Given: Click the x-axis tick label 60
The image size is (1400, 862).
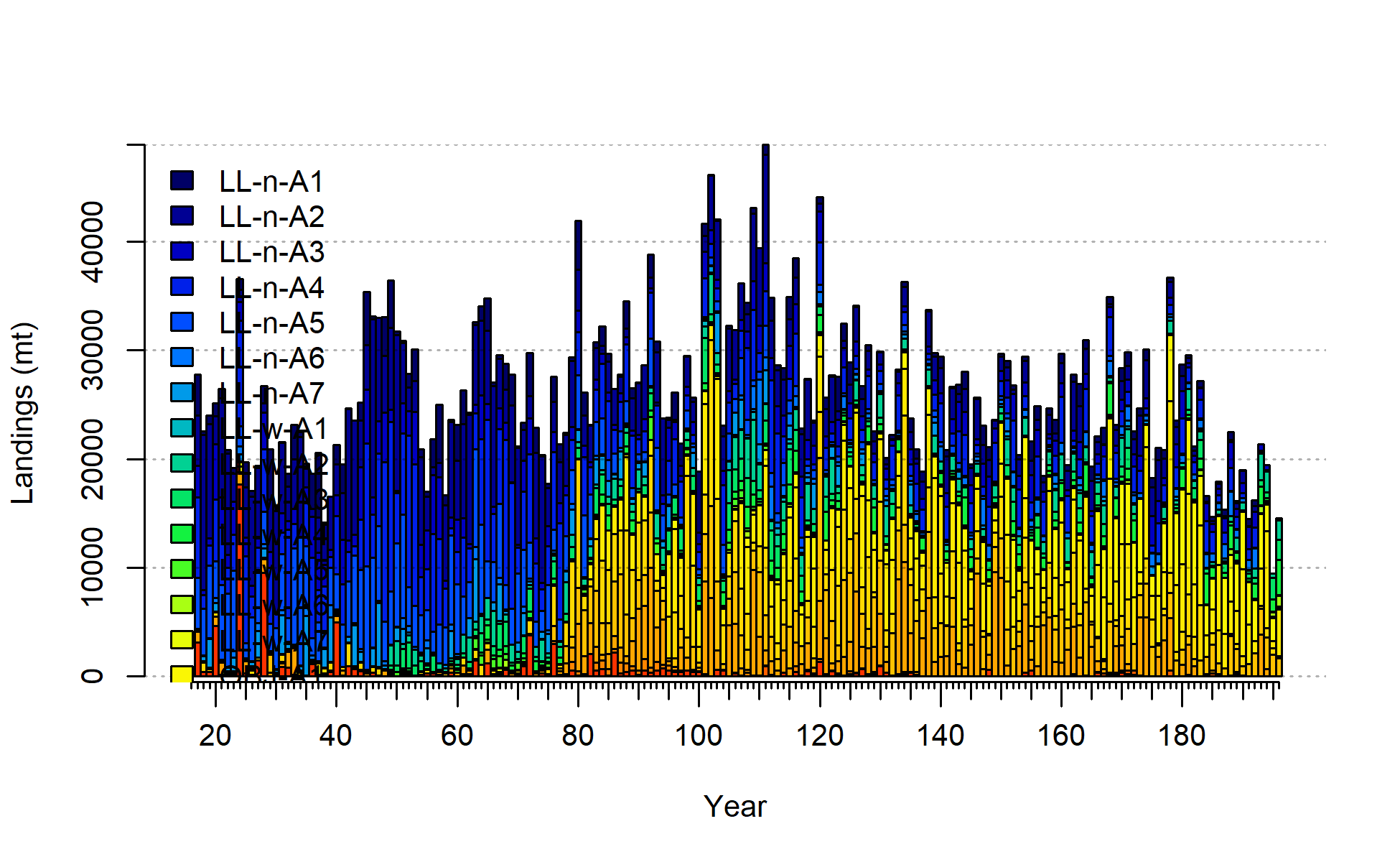Looking at the screenshot, I should tap(457, 736).
